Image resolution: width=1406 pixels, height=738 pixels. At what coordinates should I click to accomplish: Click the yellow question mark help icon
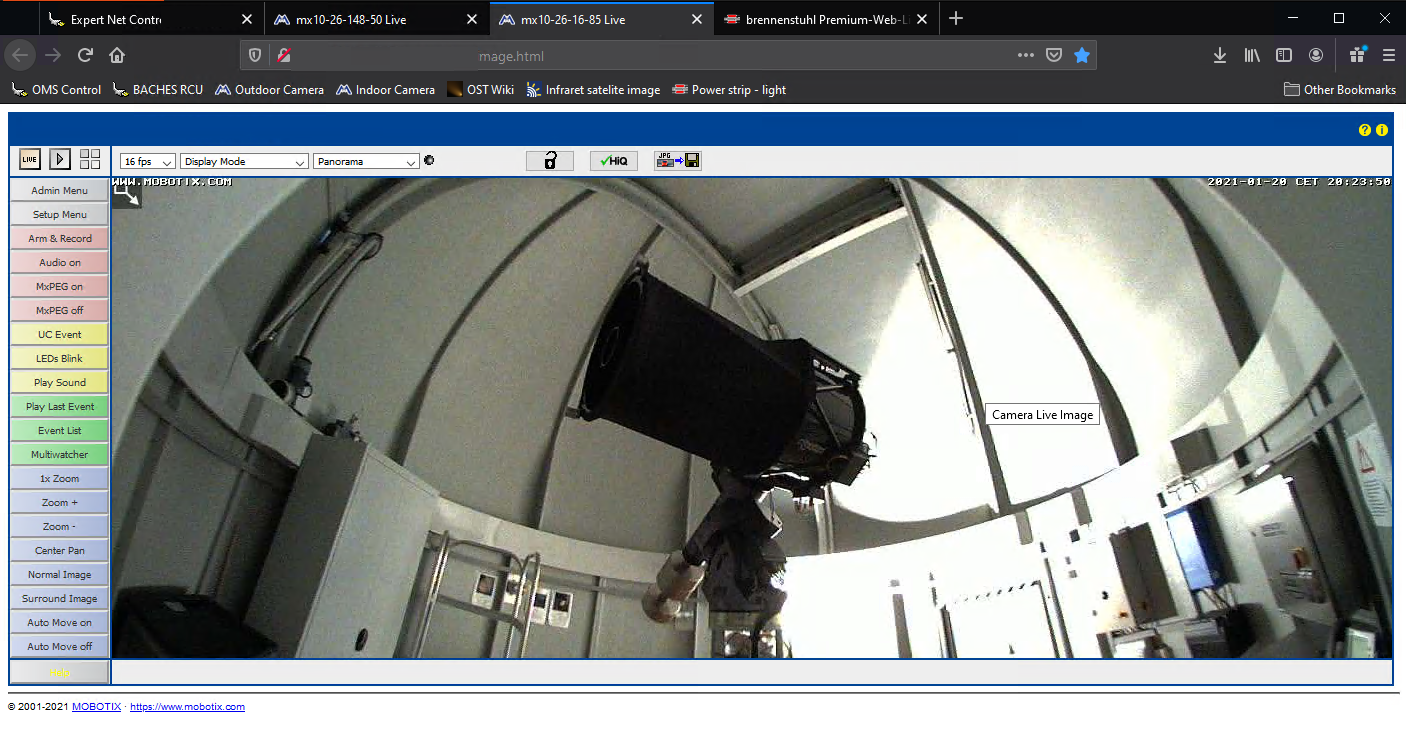click(x=1364, y=130)
